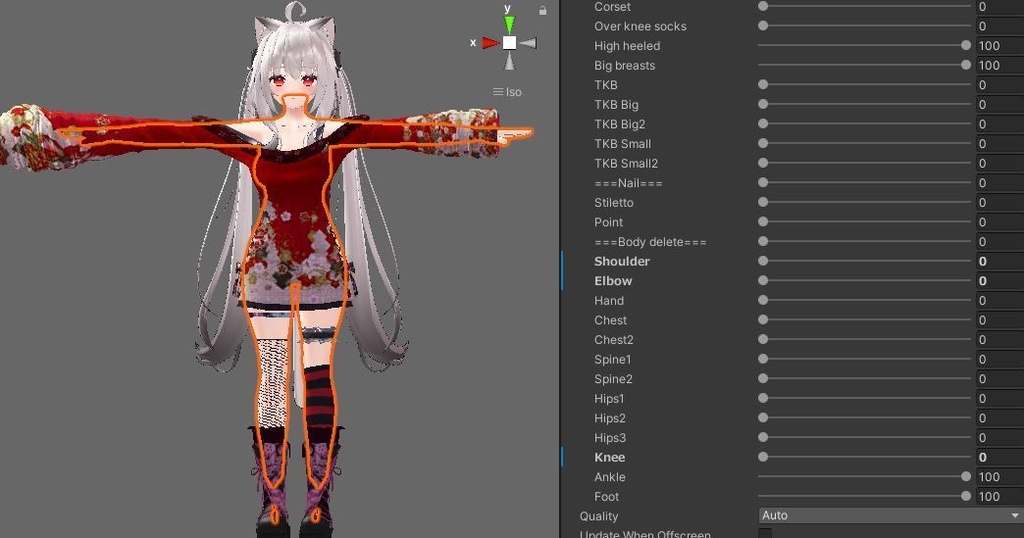Select the bold 'Shoulder' label

coord(622,261)
